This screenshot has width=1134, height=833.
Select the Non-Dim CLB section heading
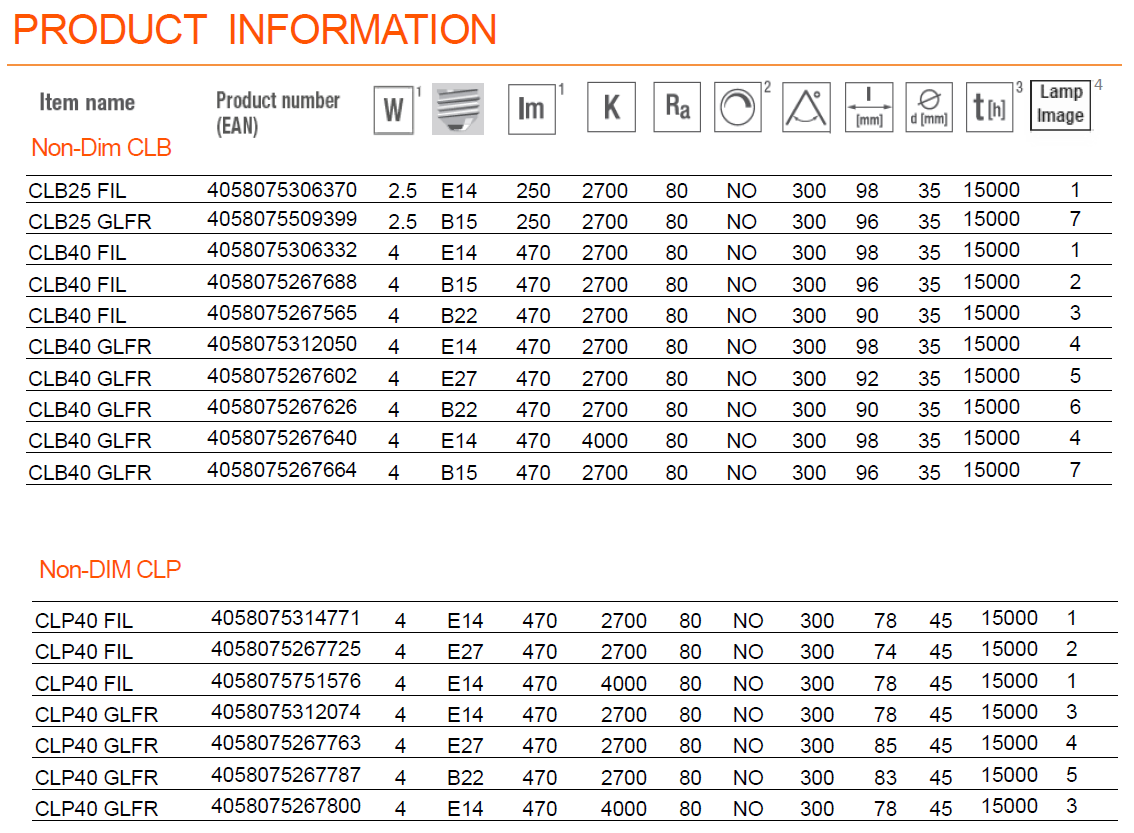(102, 148)
